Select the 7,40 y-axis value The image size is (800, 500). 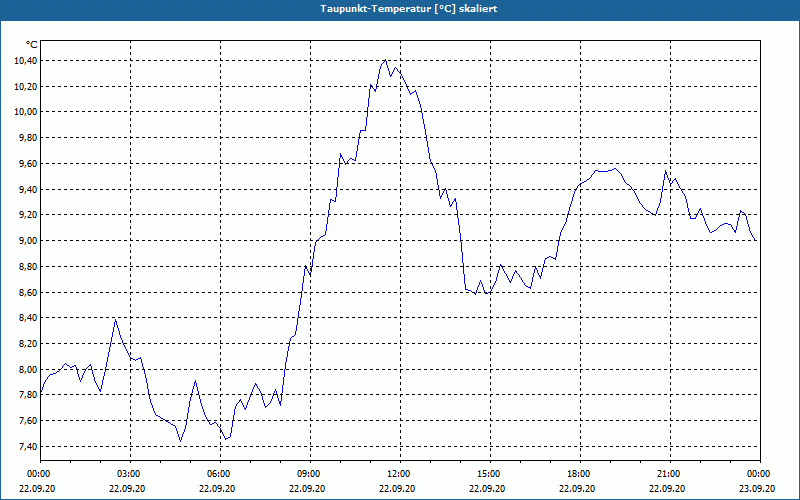(29, 447)
